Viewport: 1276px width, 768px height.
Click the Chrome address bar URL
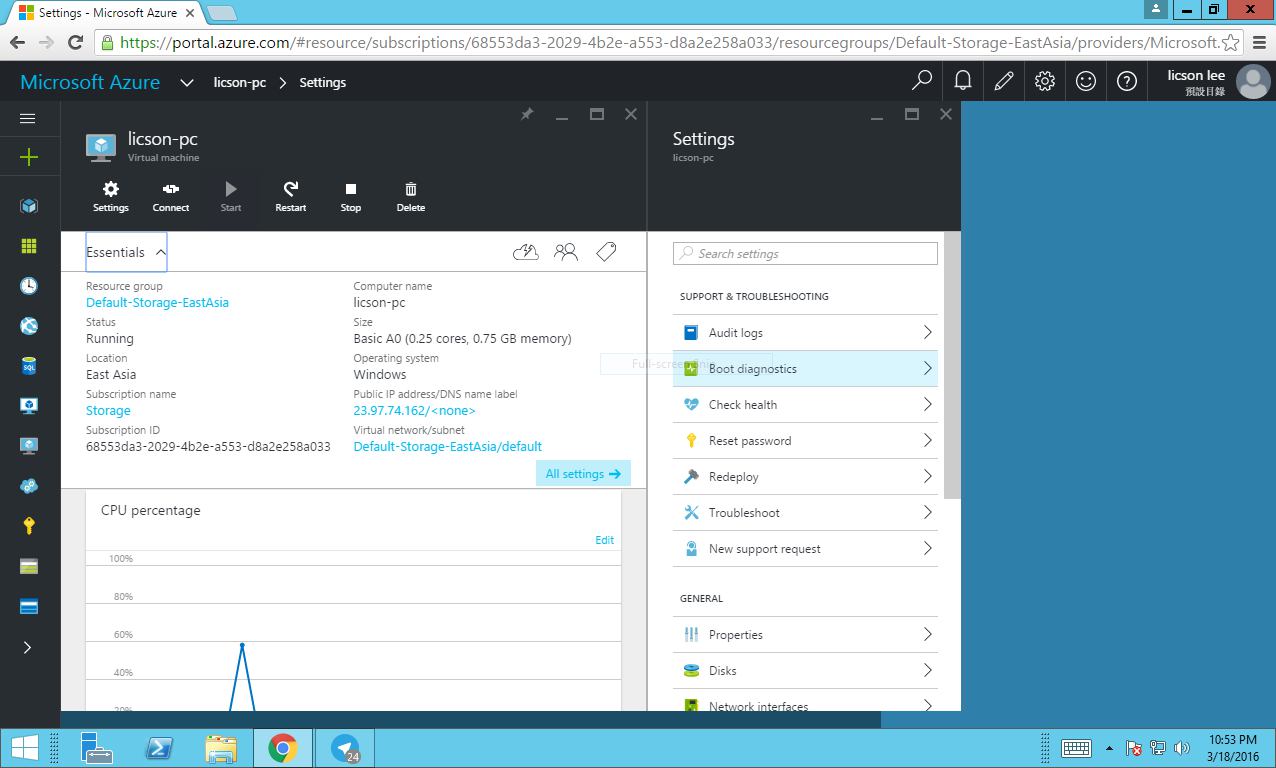[x=669, y=42]
